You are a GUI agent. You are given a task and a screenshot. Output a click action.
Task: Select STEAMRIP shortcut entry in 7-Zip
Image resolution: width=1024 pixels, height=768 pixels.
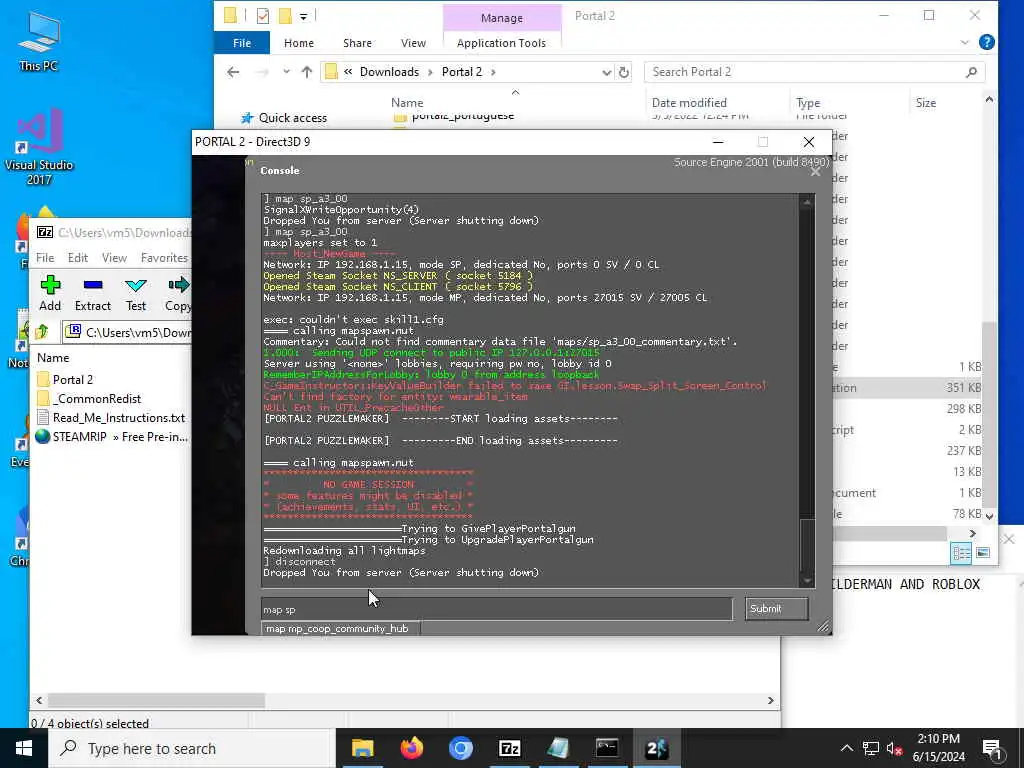pyautogui.click(x=112, y=436)
